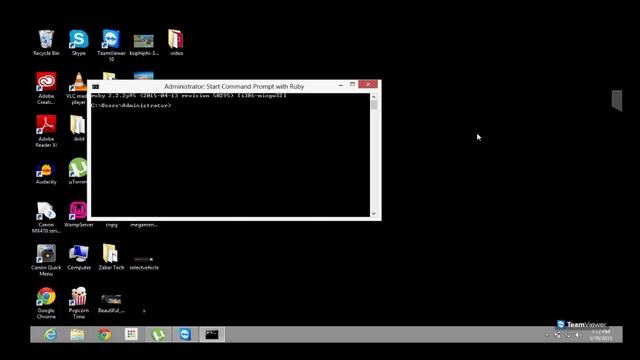Click the Command Prompt scrollbar up arrow
This screenshot has height=360, width=640.
pos(373,97)
